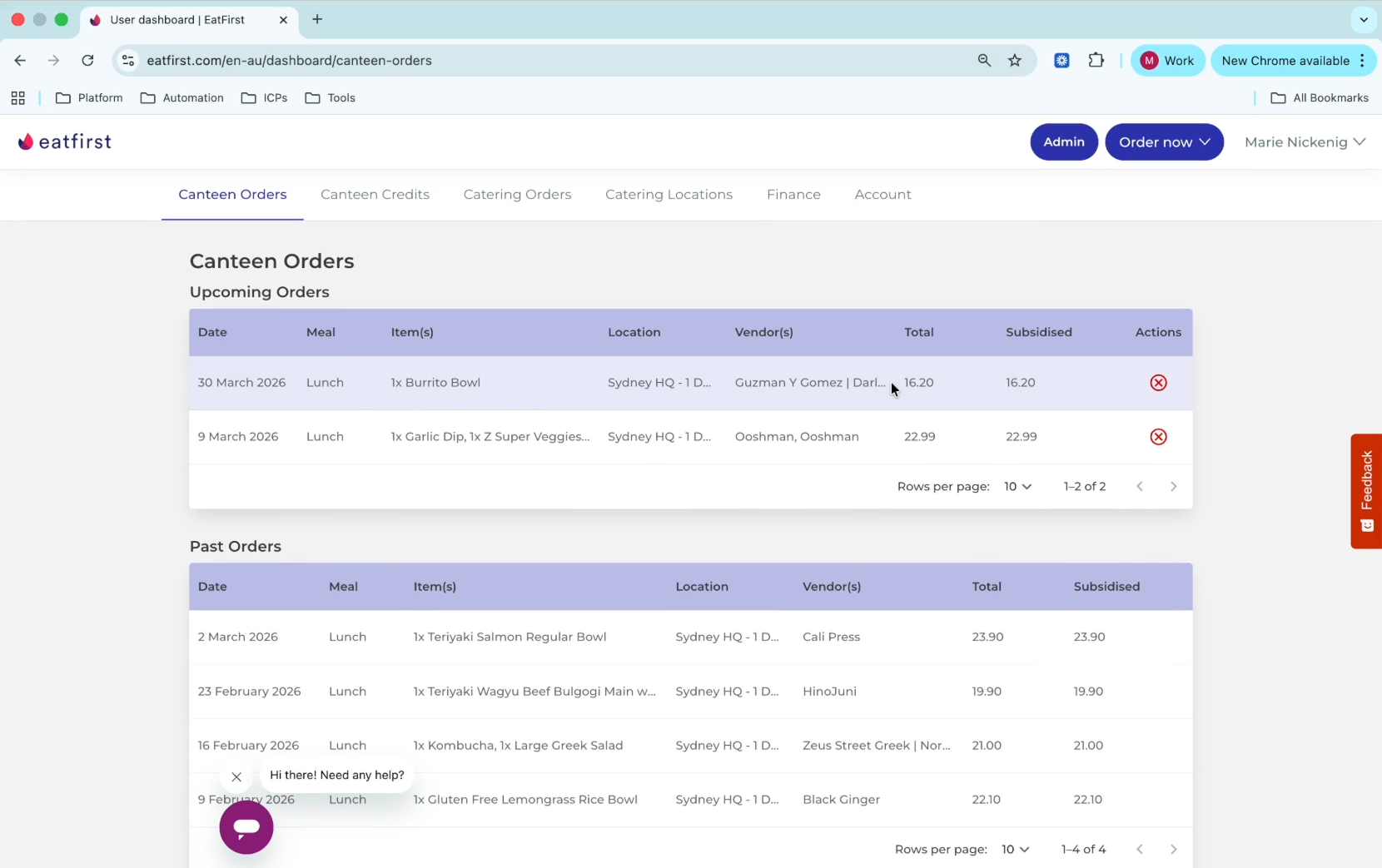1382x868 pixels.
Task: Switch to the Finance tab
Action: [x=793, y=195]
